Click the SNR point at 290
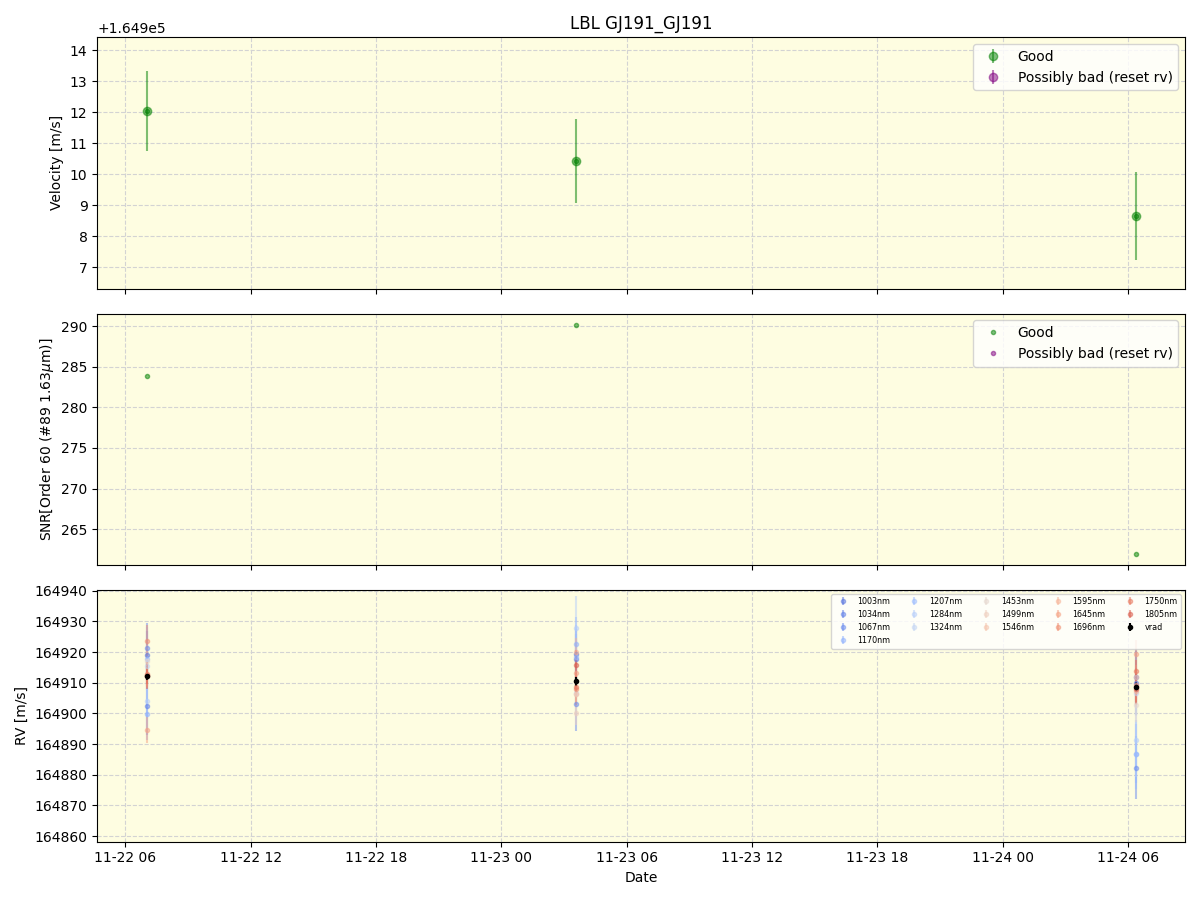 [576, 325]
